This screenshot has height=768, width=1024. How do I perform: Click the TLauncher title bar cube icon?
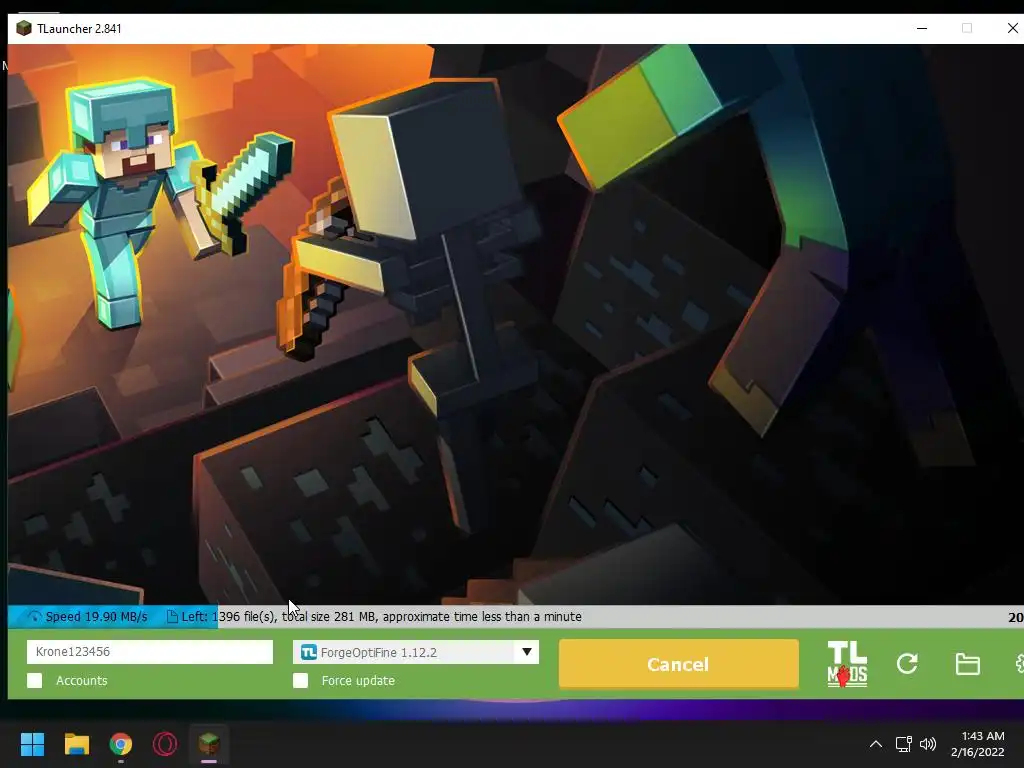pos(24,28)
